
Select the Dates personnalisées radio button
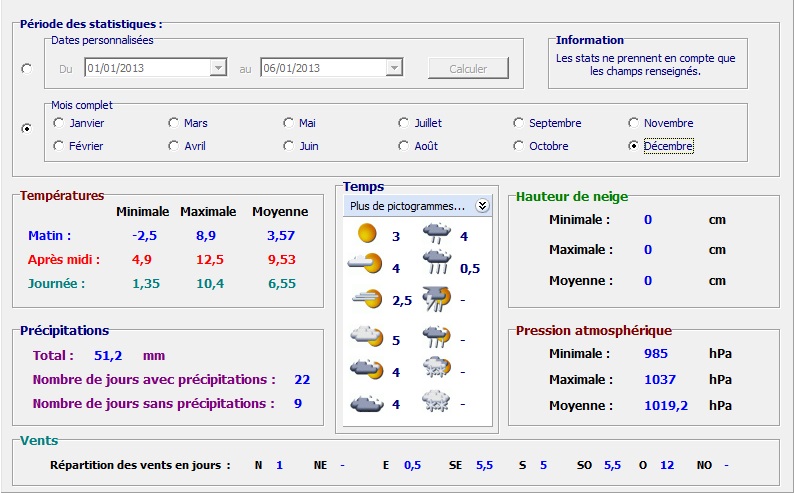[26, 68]
